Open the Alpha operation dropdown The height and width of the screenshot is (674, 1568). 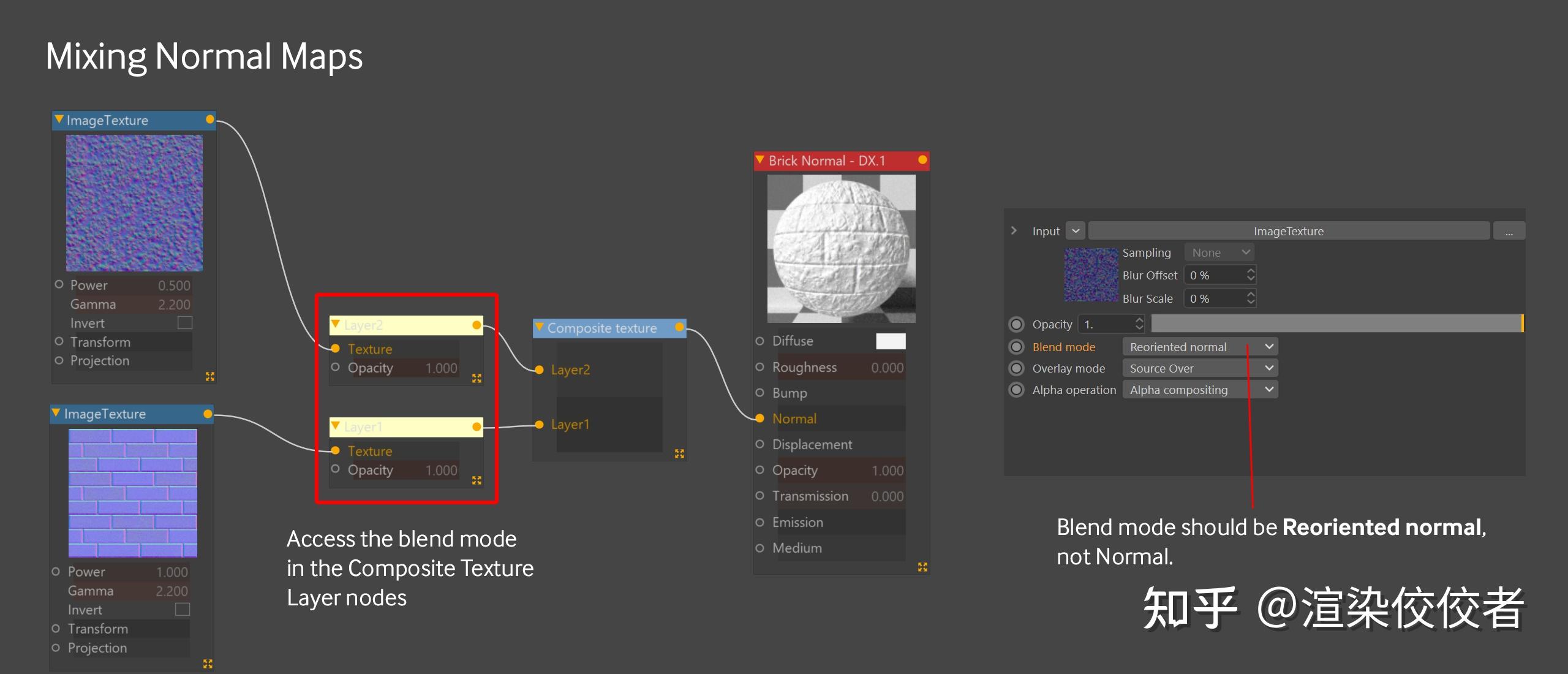coord(1199,390)
